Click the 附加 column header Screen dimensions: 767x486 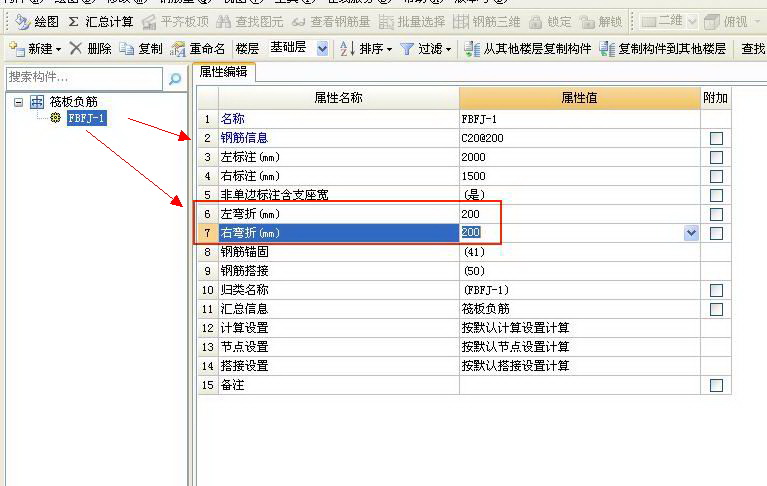(715, 98)
